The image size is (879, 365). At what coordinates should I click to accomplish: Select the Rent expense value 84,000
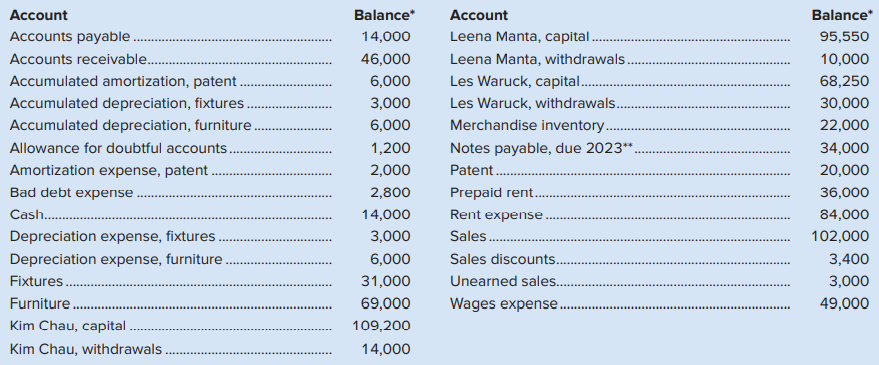844,215
